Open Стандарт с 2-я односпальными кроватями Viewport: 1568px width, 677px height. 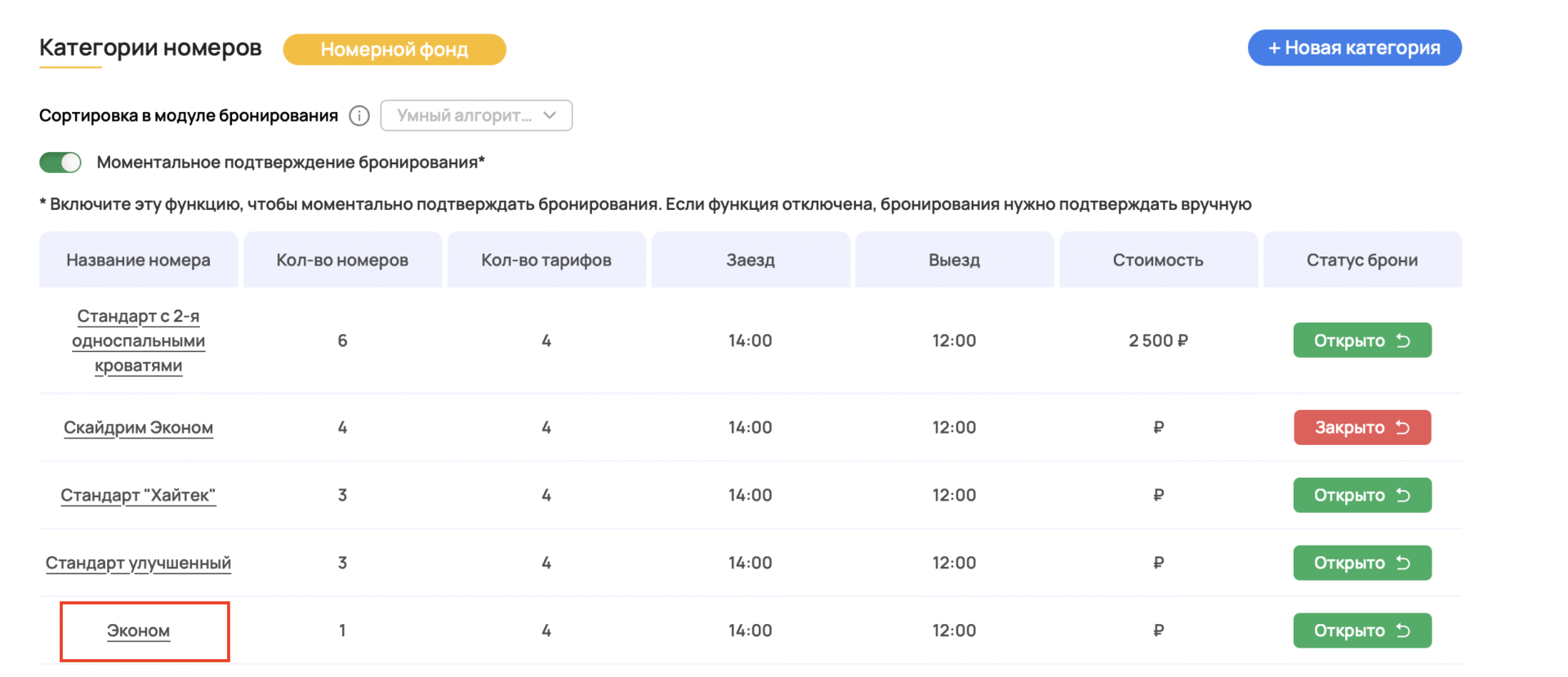pos(138,341)
